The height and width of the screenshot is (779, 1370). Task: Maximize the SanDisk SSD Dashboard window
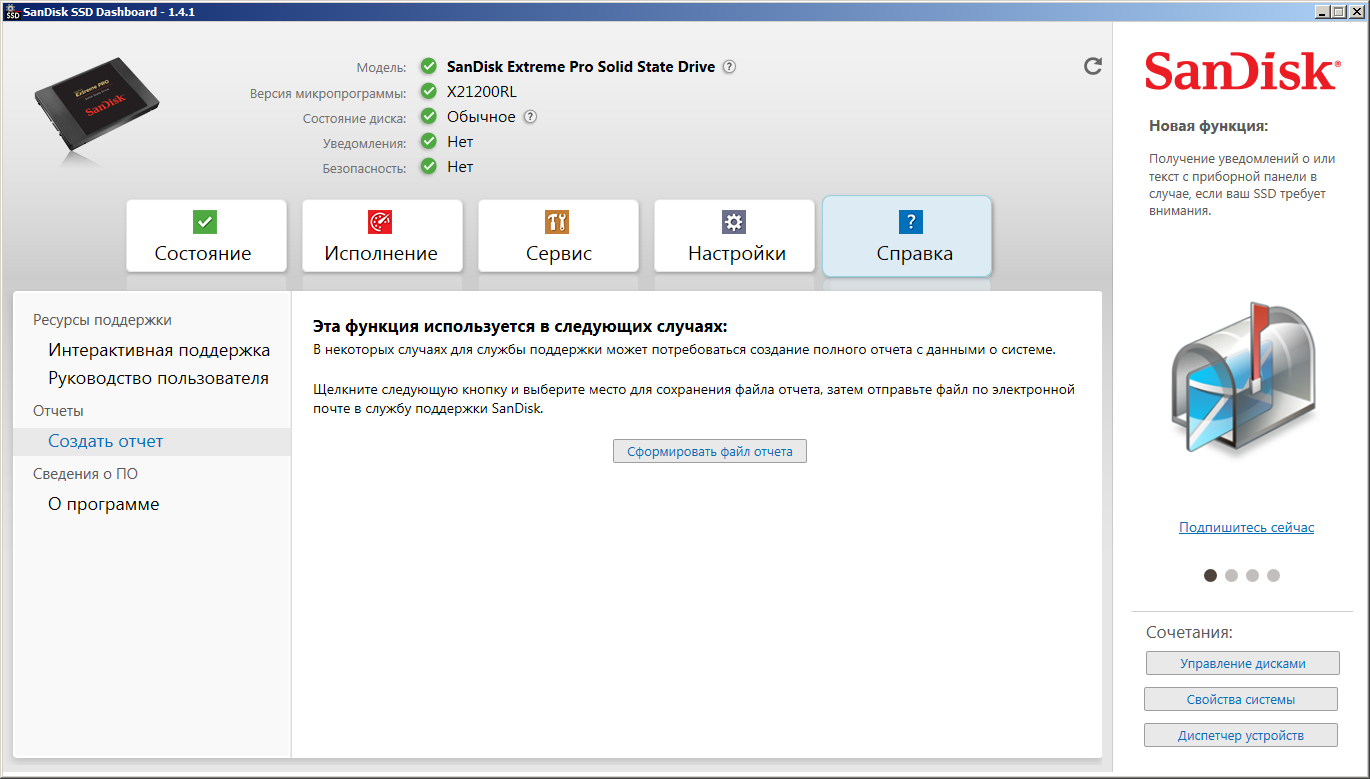coord(1337,11)
